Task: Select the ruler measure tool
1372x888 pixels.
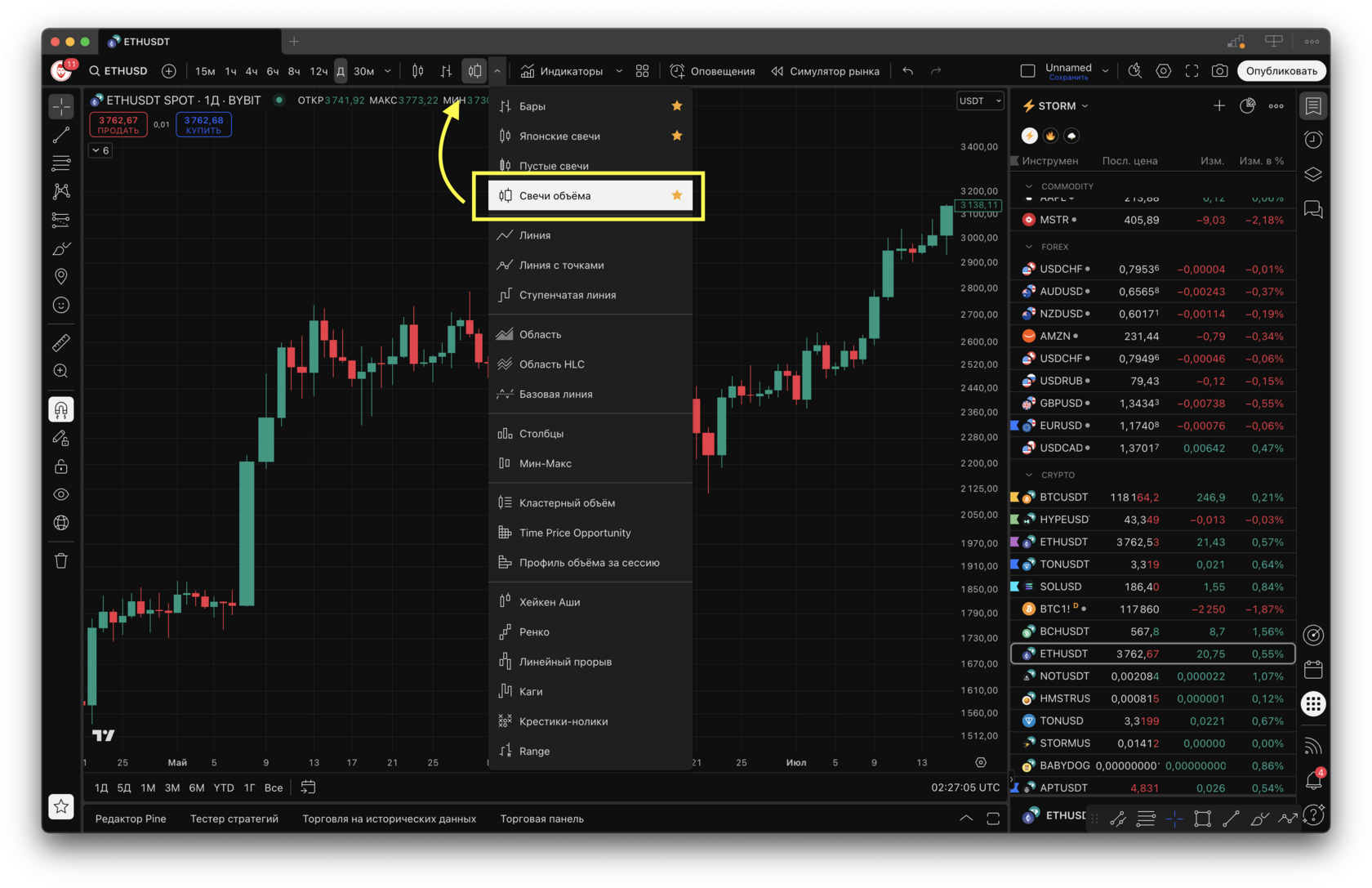Action: point(61,342)
